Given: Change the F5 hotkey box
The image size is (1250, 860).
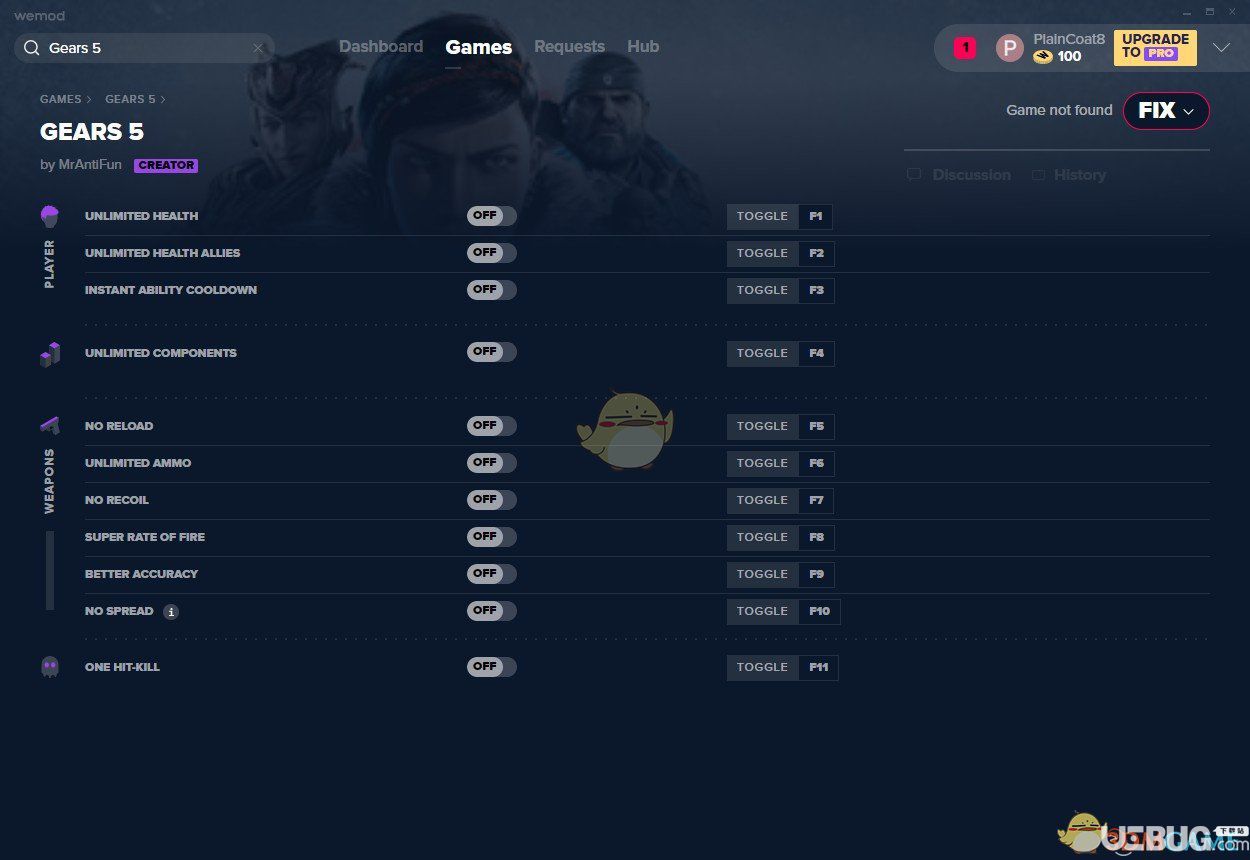Looking at the screenshot, I should coord(816,426).
